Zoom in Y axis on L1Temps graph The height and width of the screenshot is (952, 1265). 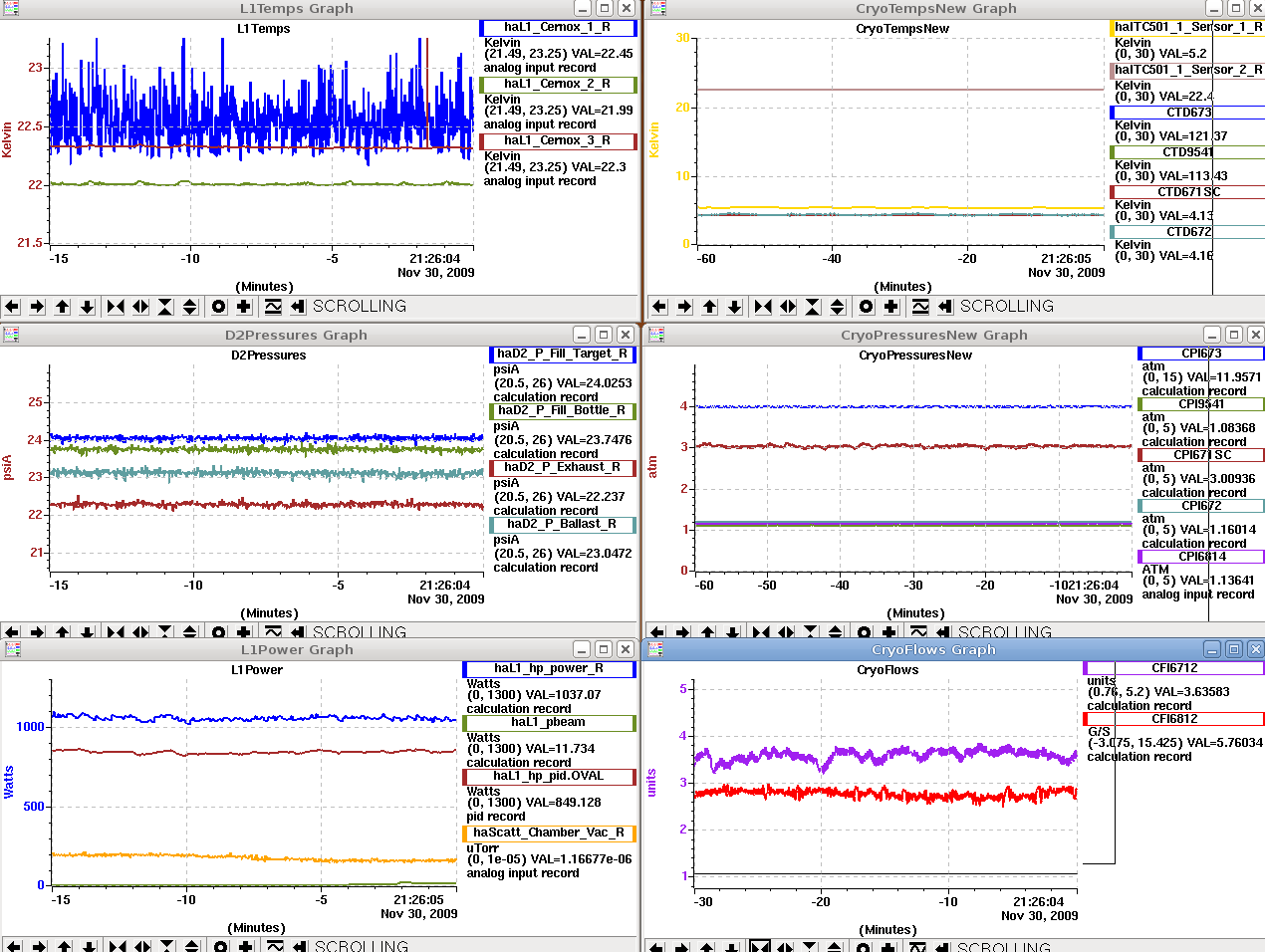tap(165, 307)
